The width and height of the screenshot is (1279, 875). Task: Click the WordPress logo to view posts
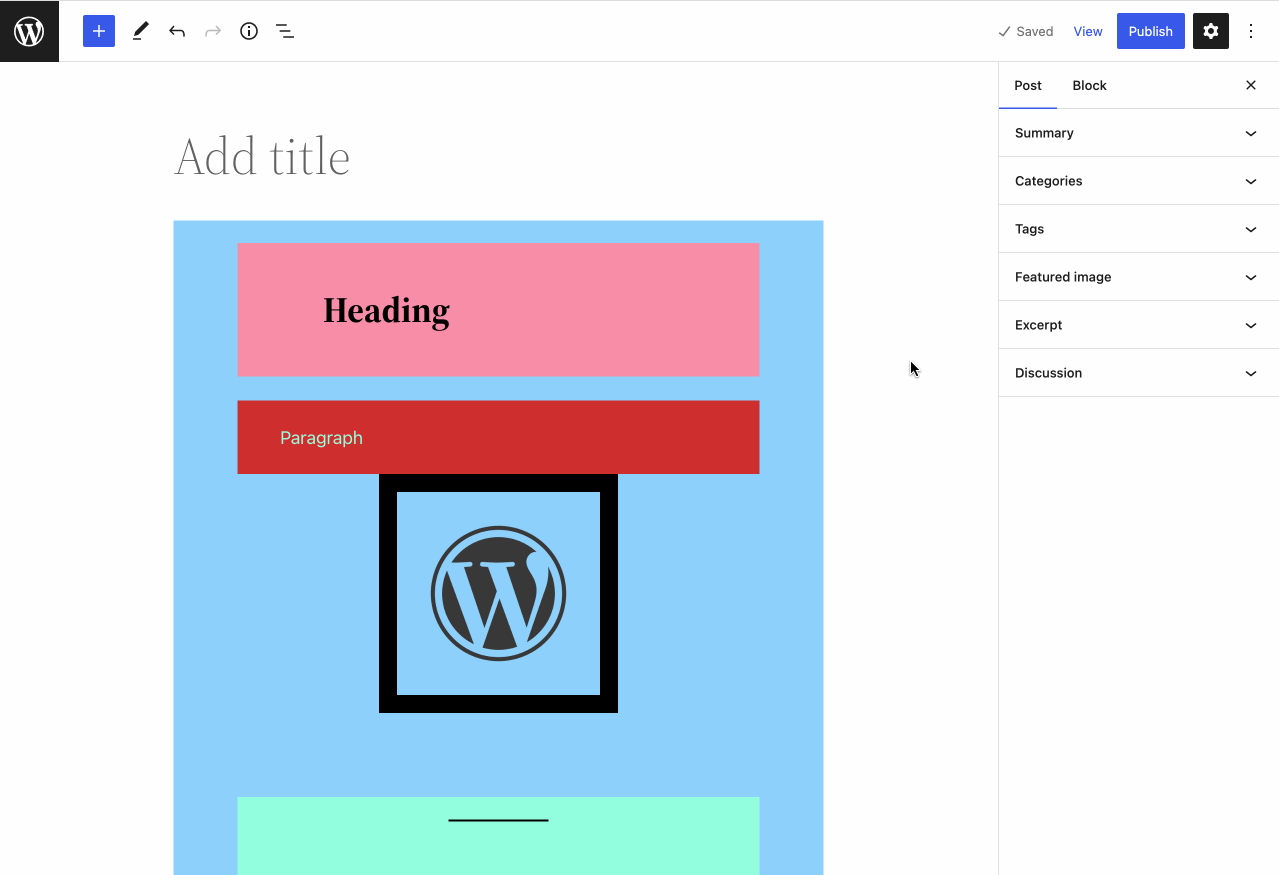coord(29,31)
